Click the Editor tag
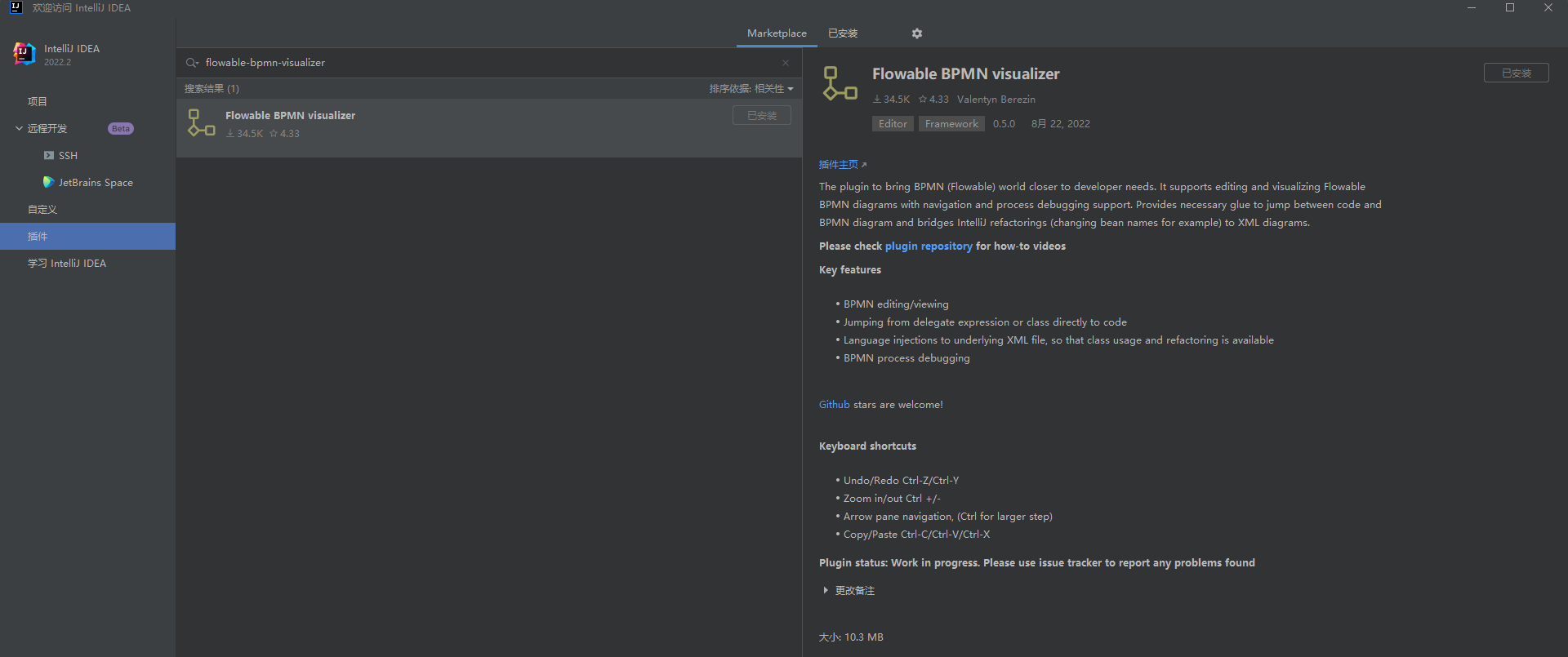This screenshot has width=1568, height=657. 893,123
